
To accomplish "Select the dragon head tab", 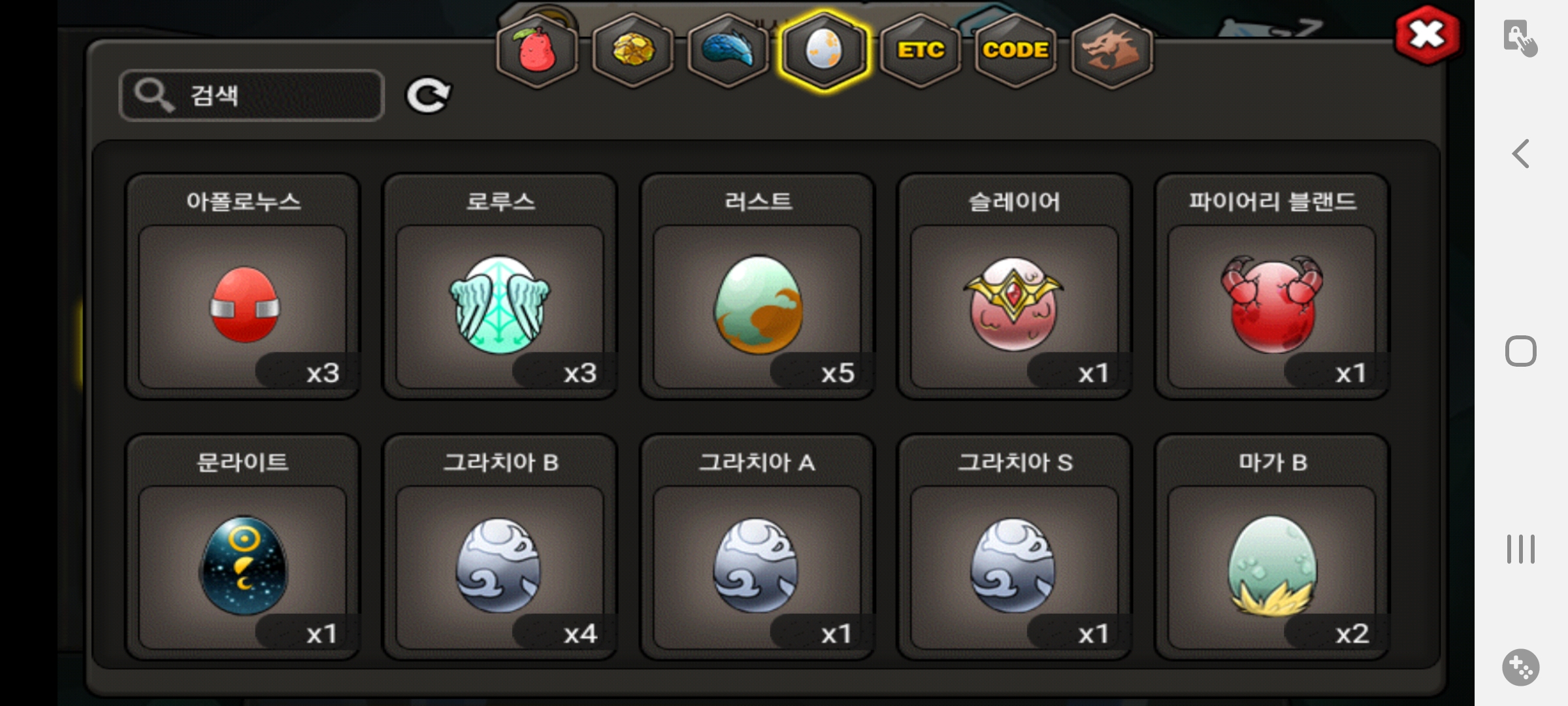I will pos(1111,50).
